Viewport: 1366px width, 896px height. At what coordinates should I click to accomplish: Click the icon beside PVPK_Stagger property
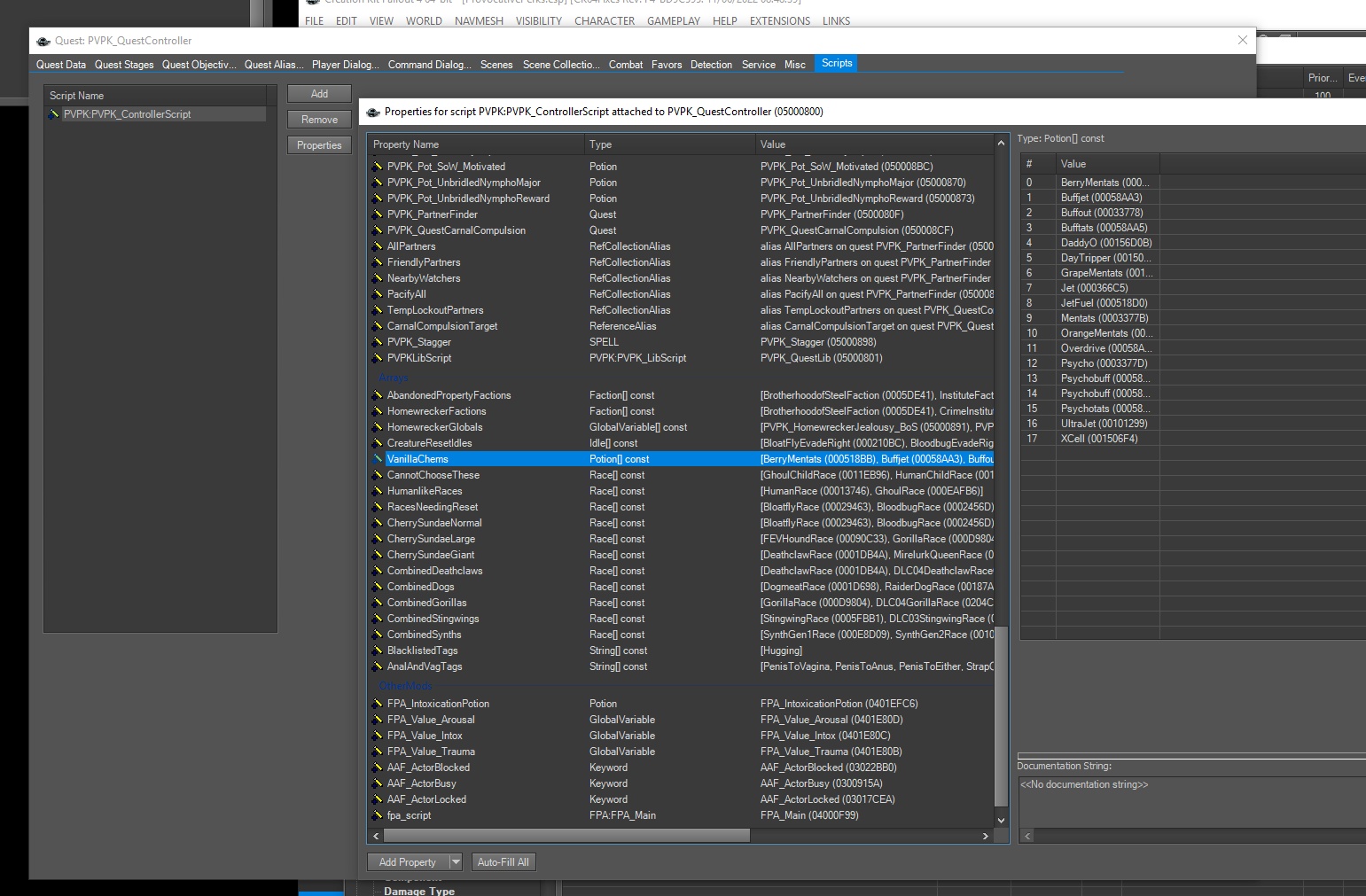point(377,342)
